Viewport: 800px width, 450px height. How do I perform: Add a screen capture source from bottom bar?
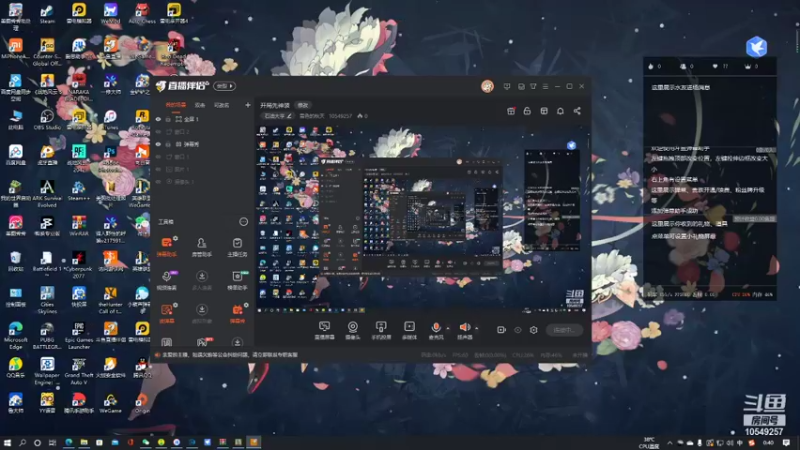324,330
